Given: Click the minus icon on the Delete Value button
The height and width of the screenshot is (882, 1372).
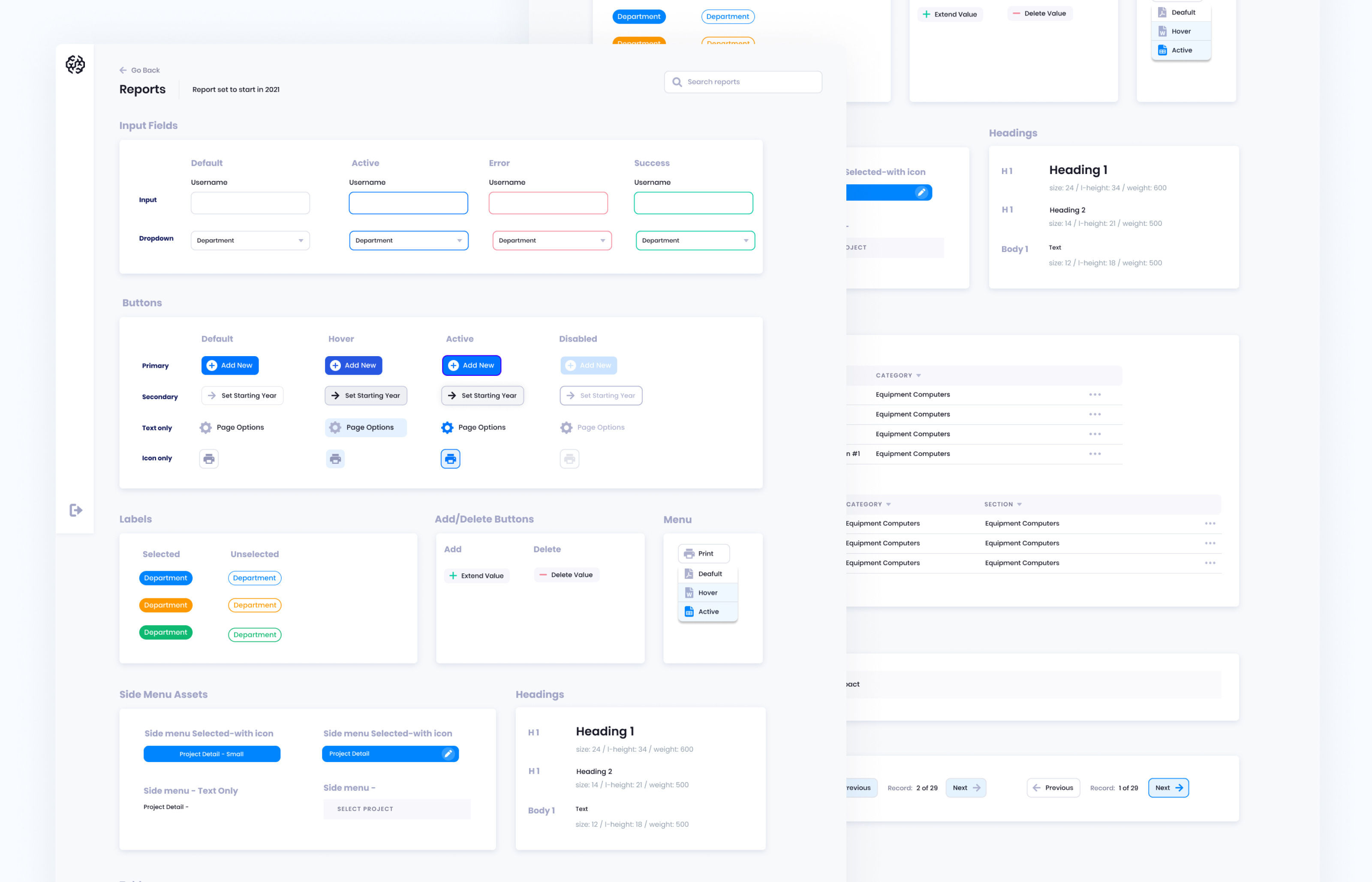Looking at the screenshot, I should coord(543,574).
